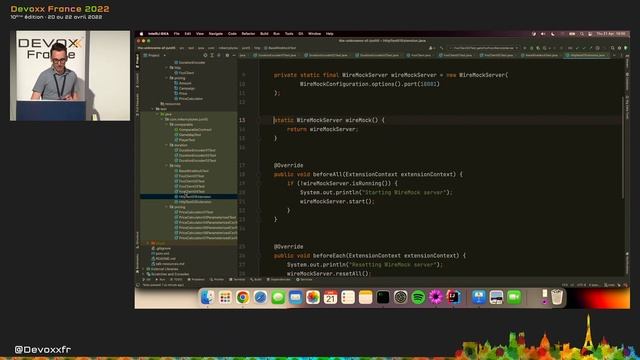Open the Reminders app in the dock
Screen dimensions: 640x360
coord(348,297)
